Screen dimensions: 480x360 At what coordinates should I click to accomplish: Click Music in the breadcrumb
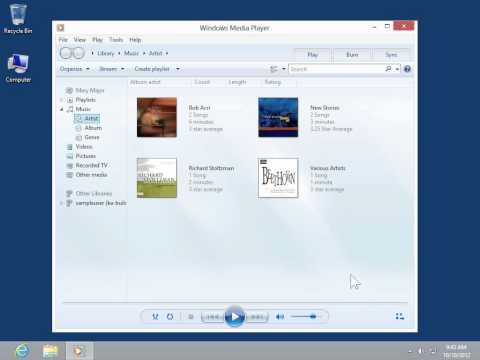click(131, 53)
